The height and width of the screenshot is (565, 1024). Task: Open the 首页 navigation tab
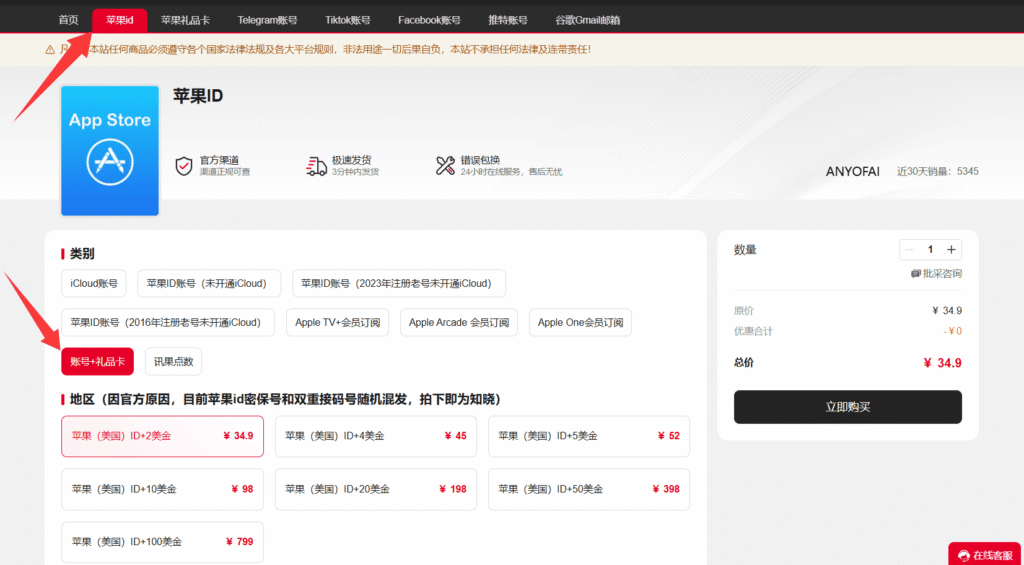click(69, 20)
